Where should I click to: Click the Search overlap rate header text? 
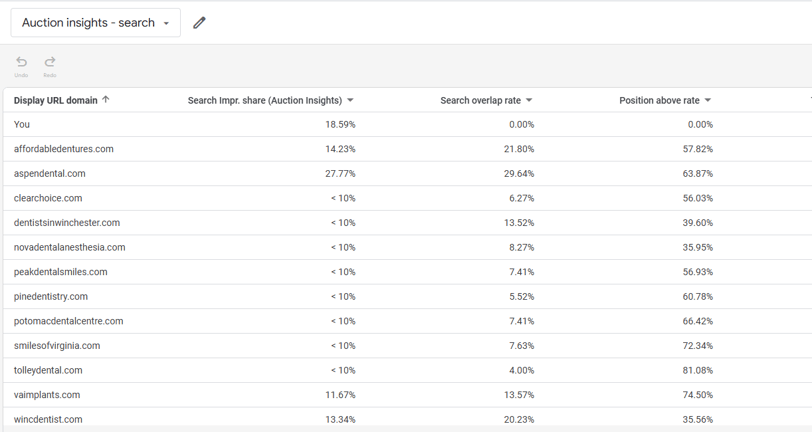pyautogui.click(x=481, y=100)
